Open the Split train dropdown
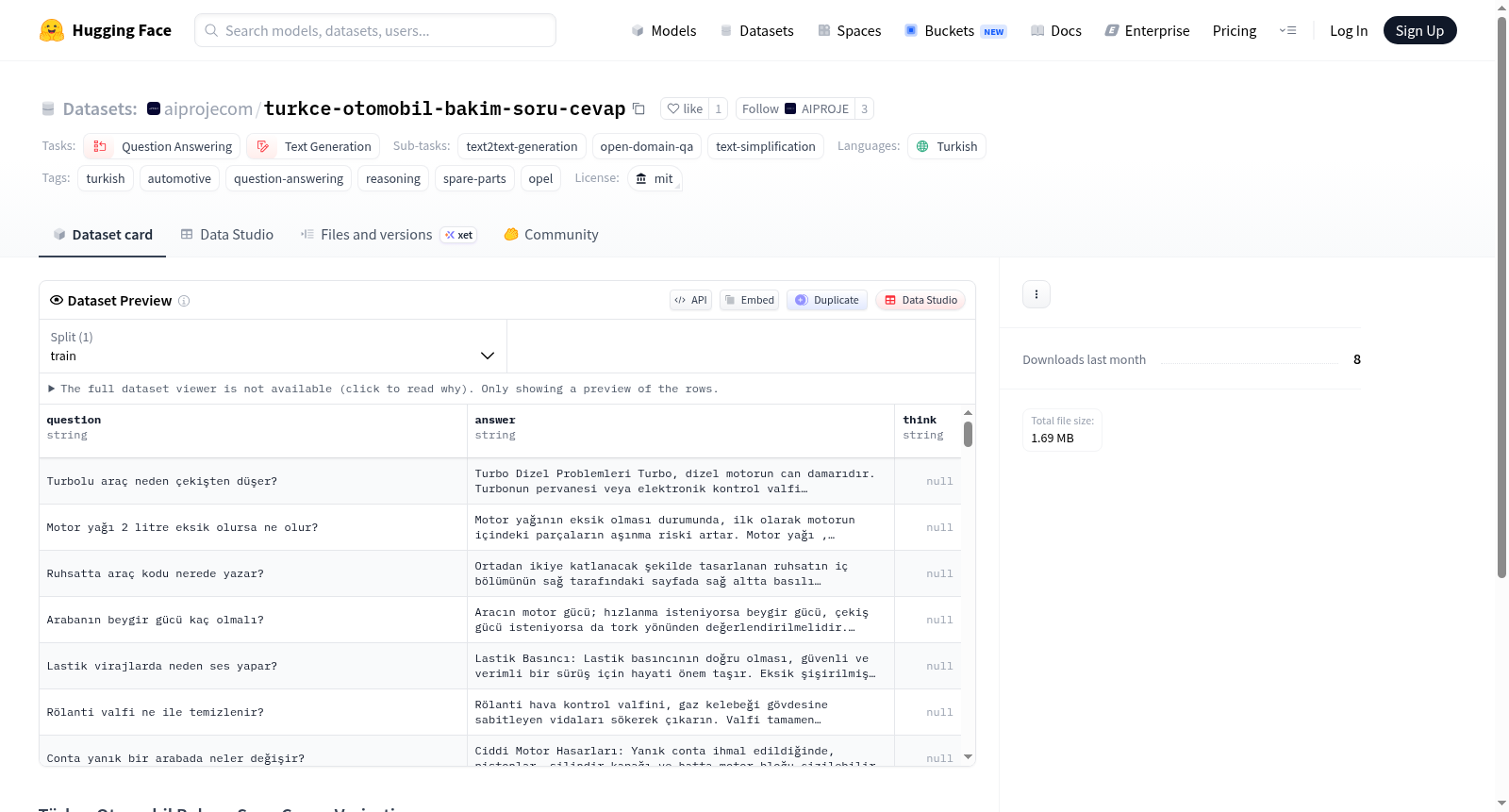Viewport: 1509px width, 812px height. pos(273,346)
